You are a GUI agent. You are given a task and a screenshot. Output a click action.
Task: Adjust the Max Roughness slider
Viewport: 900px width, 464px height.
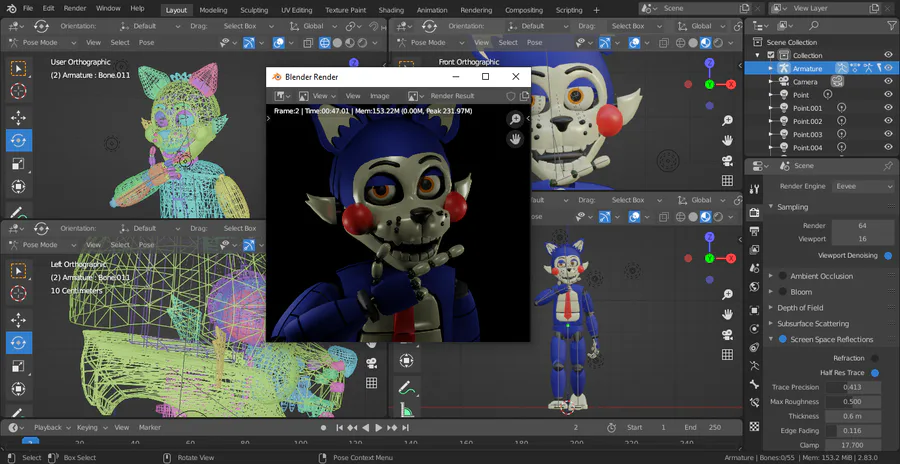tap(855, 402)
